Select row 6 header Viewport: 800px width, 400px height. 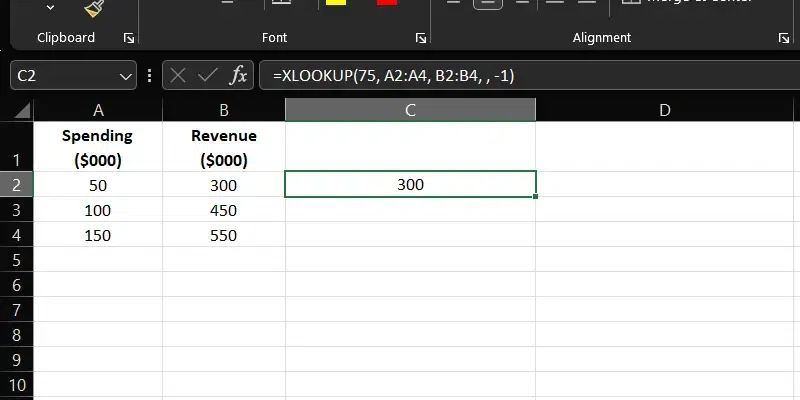(16, 284)
